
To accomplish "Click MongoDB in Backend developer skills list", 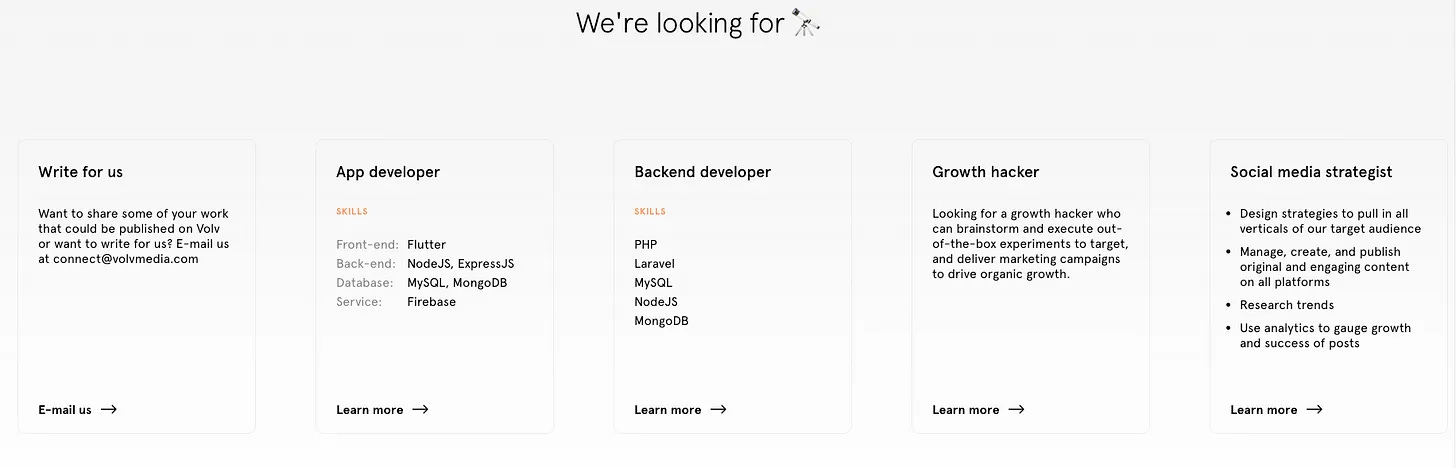I will 662,321.
